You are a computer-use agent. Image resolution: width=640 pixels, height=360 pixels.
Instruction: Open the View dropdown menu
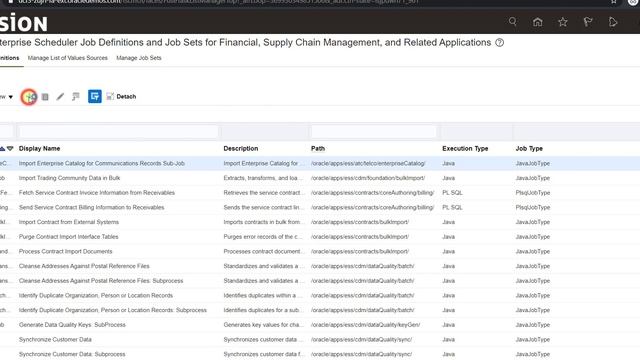coord(7,97)
